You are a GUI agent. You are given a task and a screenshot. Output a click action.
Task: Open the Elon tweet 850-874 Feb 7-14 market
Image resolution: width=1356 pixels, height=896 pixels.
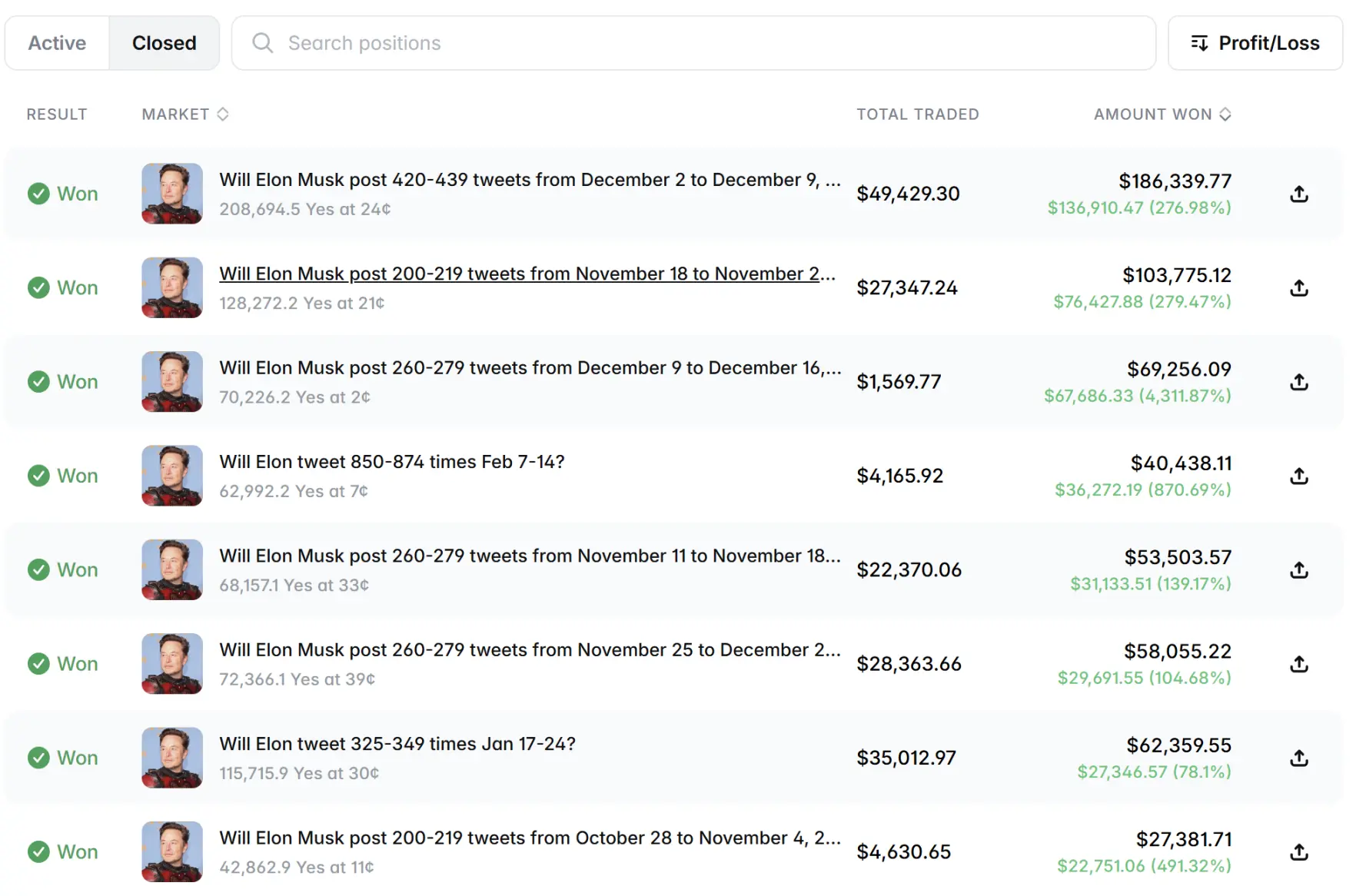click(392, 462)
